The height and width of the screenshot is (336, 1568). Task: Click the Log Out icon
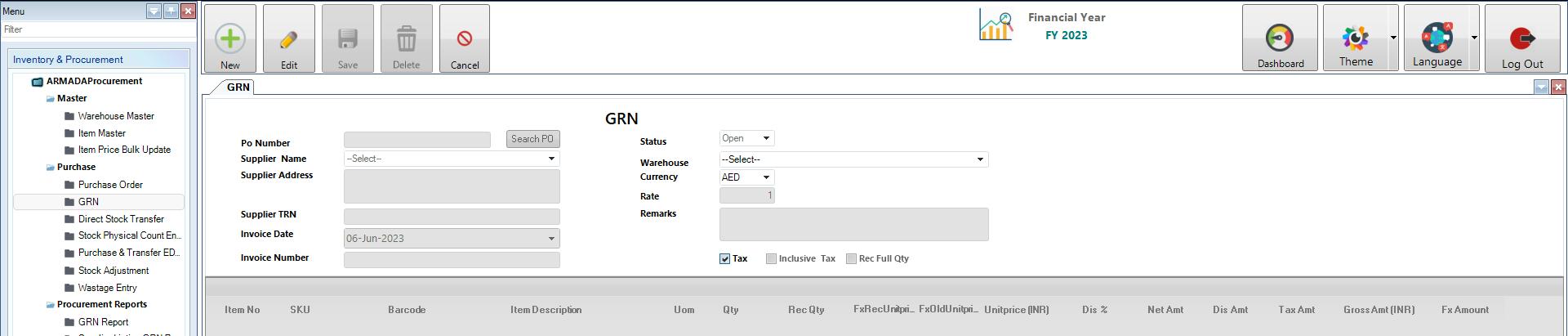click(x=1522, y=38)
